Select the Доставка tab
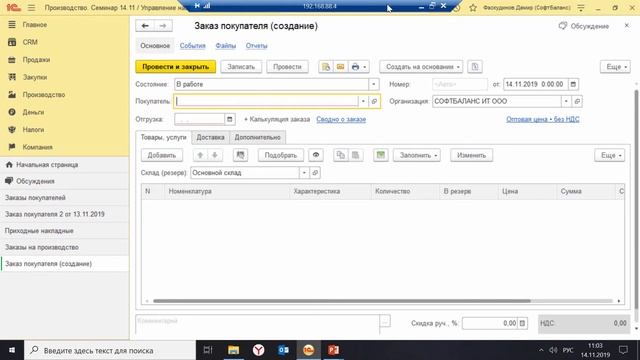This screenshot has height=360, width=640. pyautogui.click(x=210, y=137)
